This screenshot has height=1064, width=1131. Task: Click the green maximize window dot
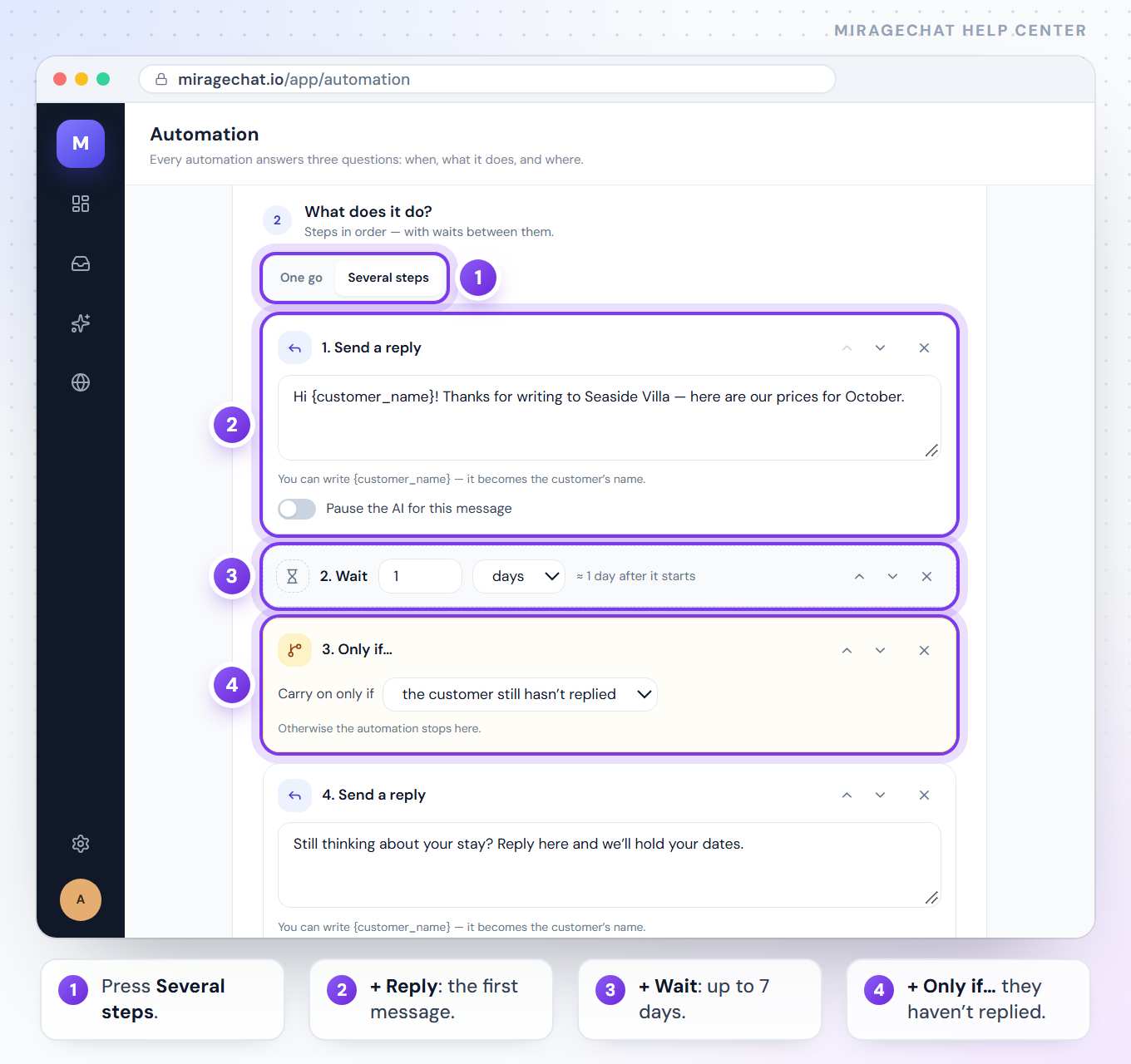tap(103, 79)
